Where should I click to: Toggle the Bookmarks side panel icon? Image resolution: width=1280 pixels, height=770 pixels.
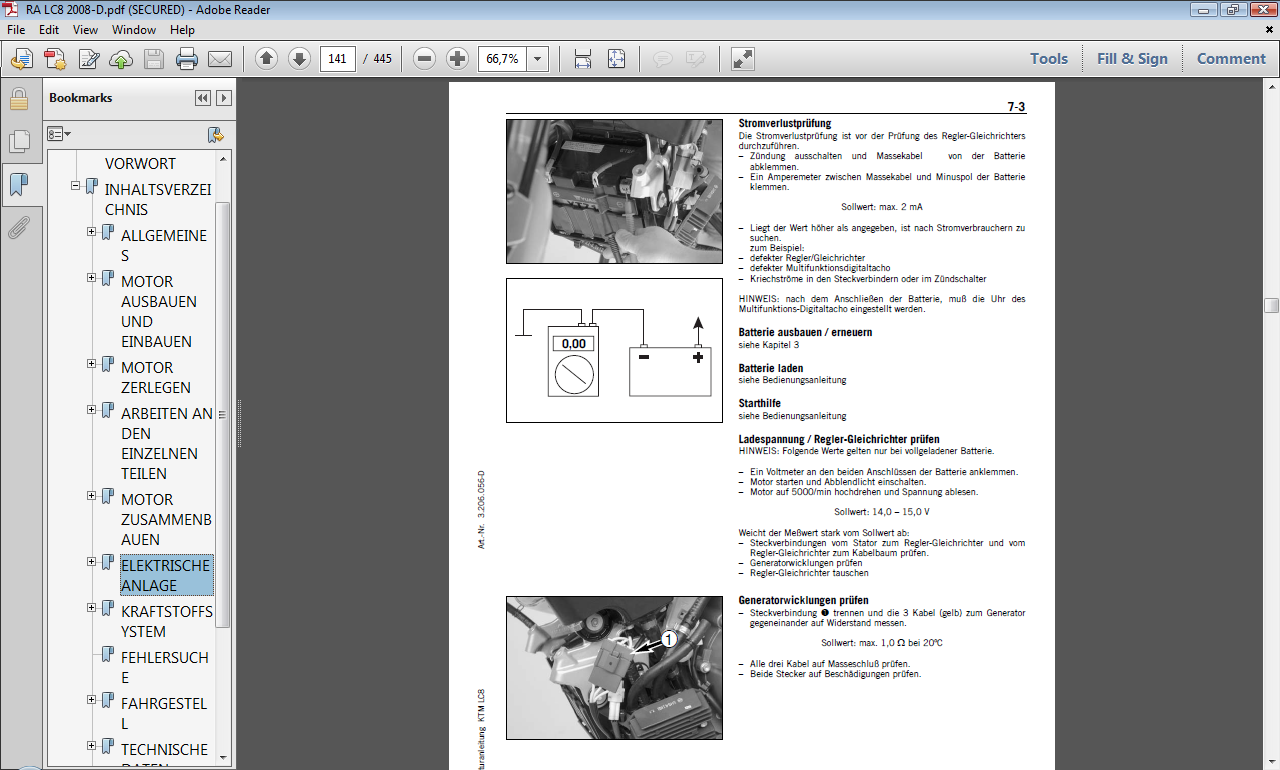[18, 185]
